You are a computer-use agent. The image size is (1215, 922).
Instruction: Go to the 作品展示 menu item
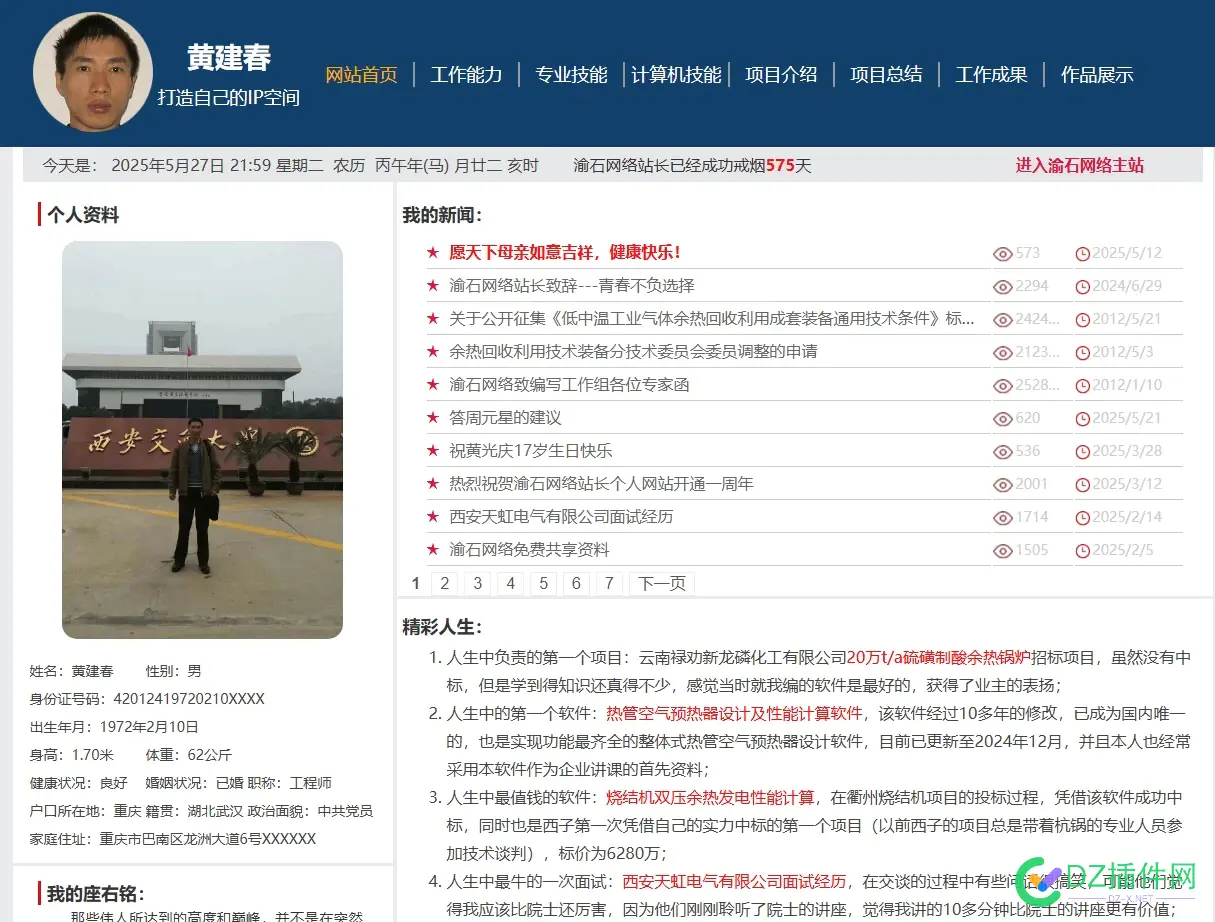1096,75
